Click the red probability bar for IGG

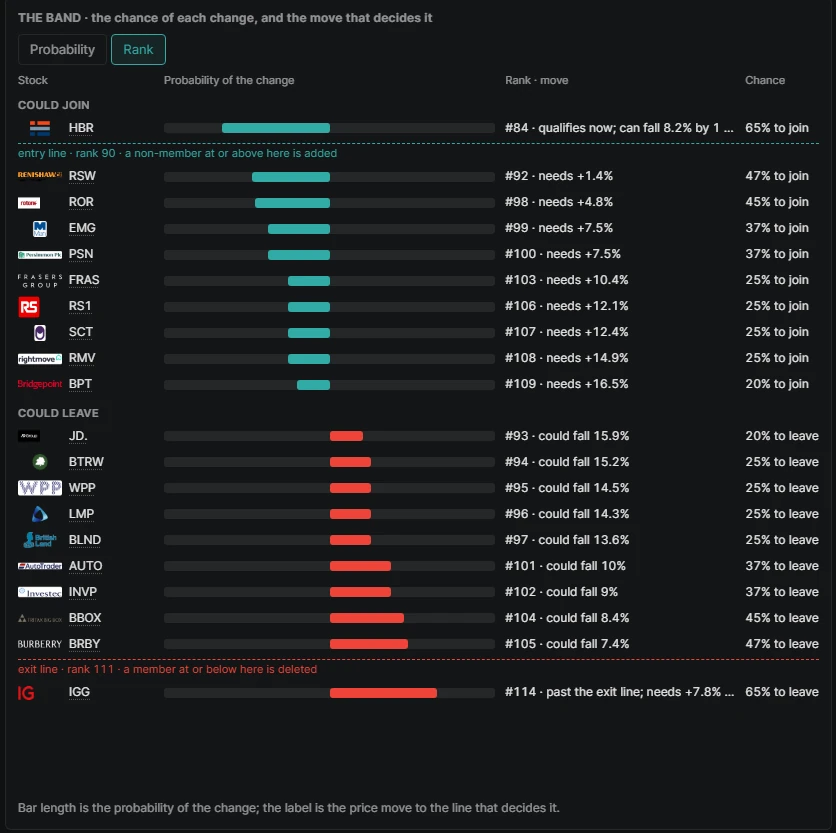coord(383,693)
